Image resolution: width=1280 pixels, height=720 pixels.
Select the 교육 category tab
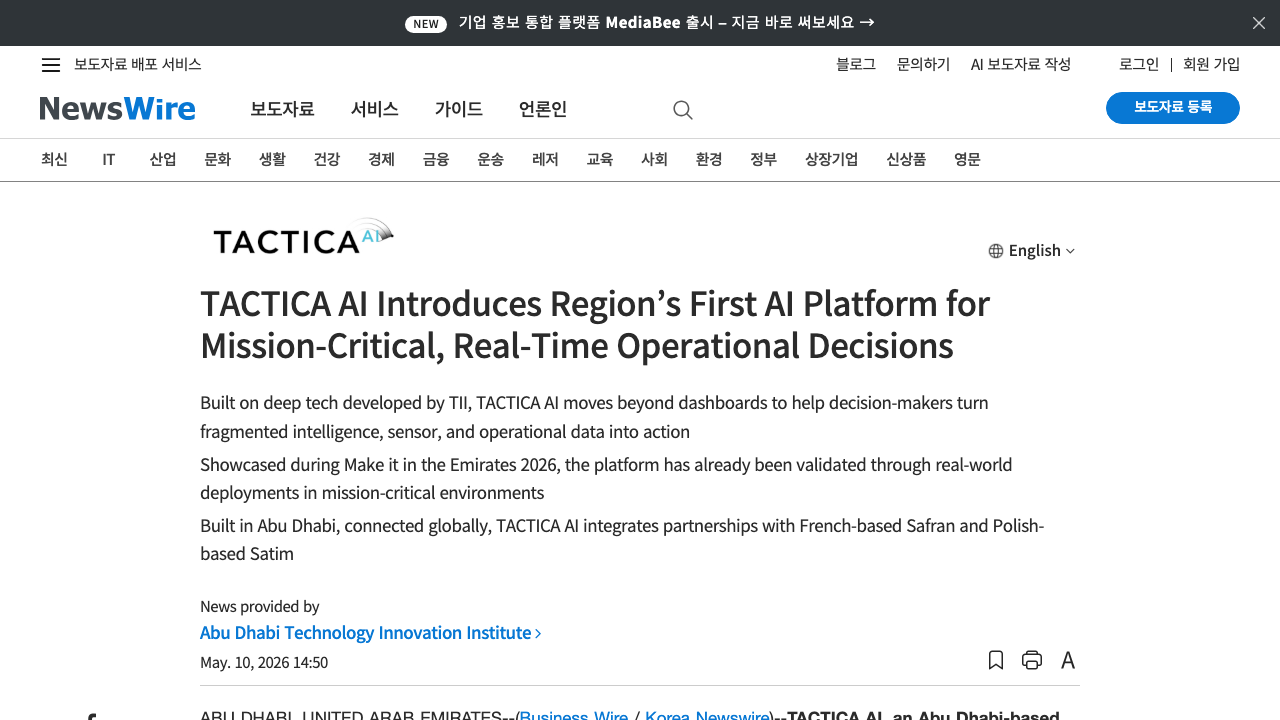[x=599, y=159]
